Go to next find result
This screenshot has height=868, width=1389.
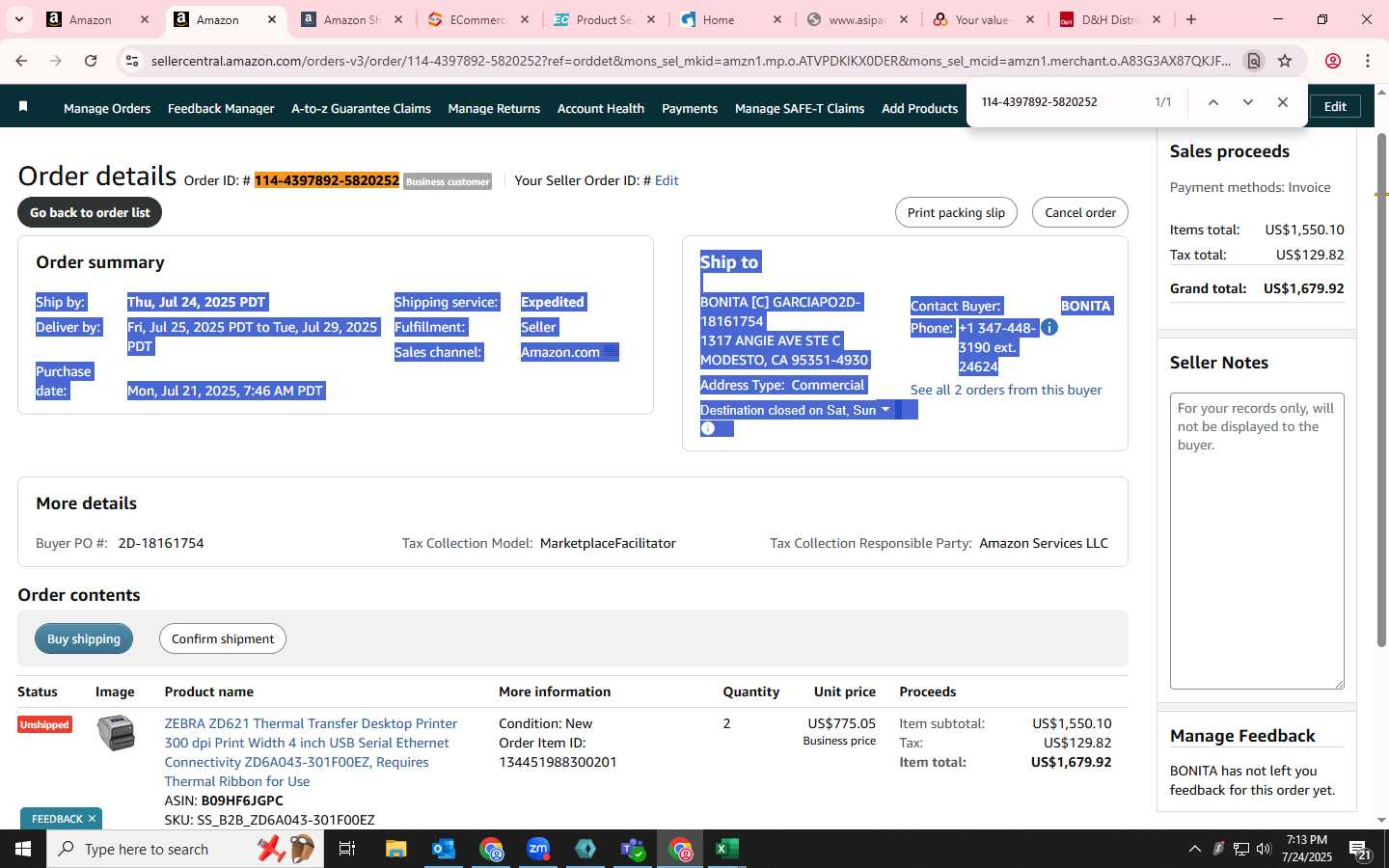pos(1248,102)
